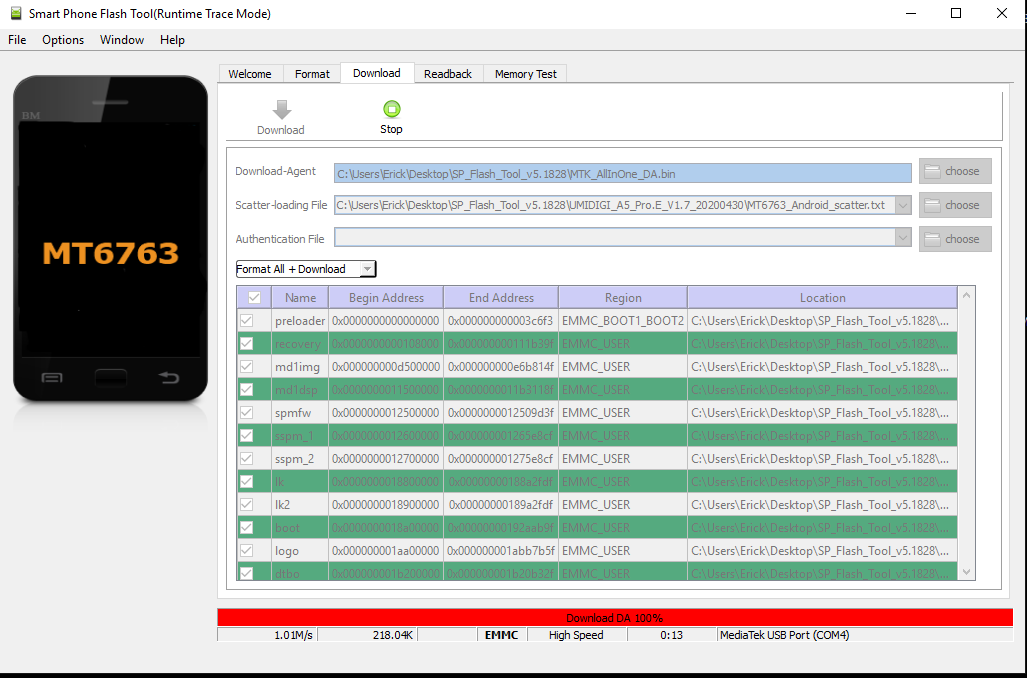
Task: Click end address 0x000000001abb7b5f
Action: 501,550
